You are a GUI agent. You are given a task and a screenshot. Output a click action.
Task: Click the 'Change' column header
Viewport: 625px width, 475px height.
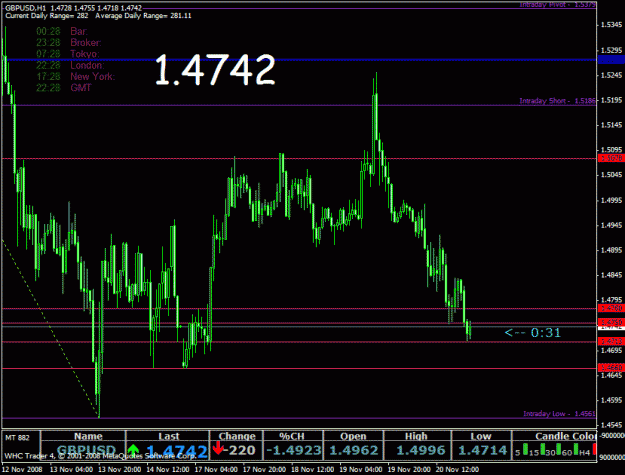pos(237,436)
